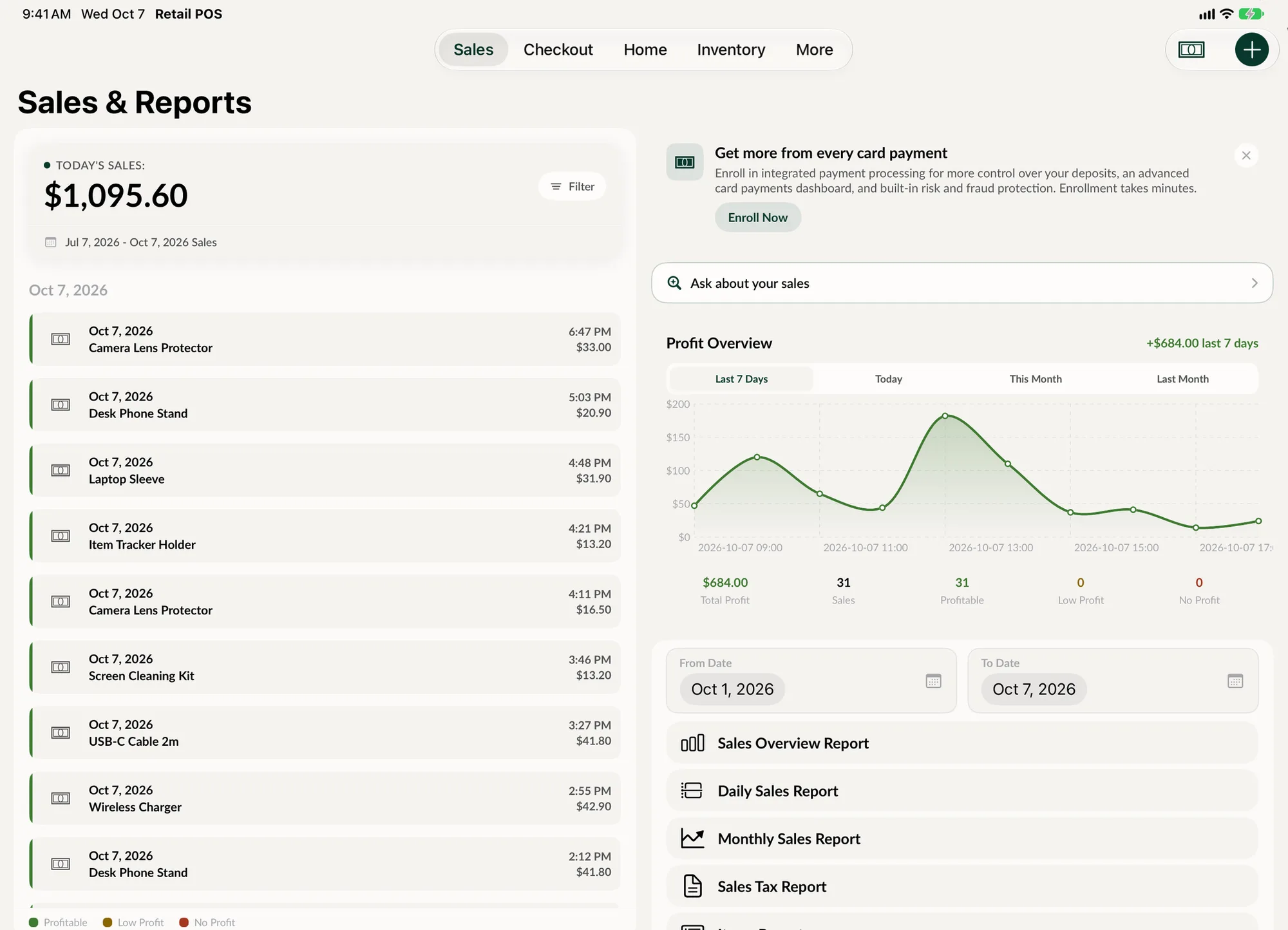Open the USB-C Cable 2m sale row
Image resolution: width=1288 pixels, height=930 pixels.
coord(325,733)
